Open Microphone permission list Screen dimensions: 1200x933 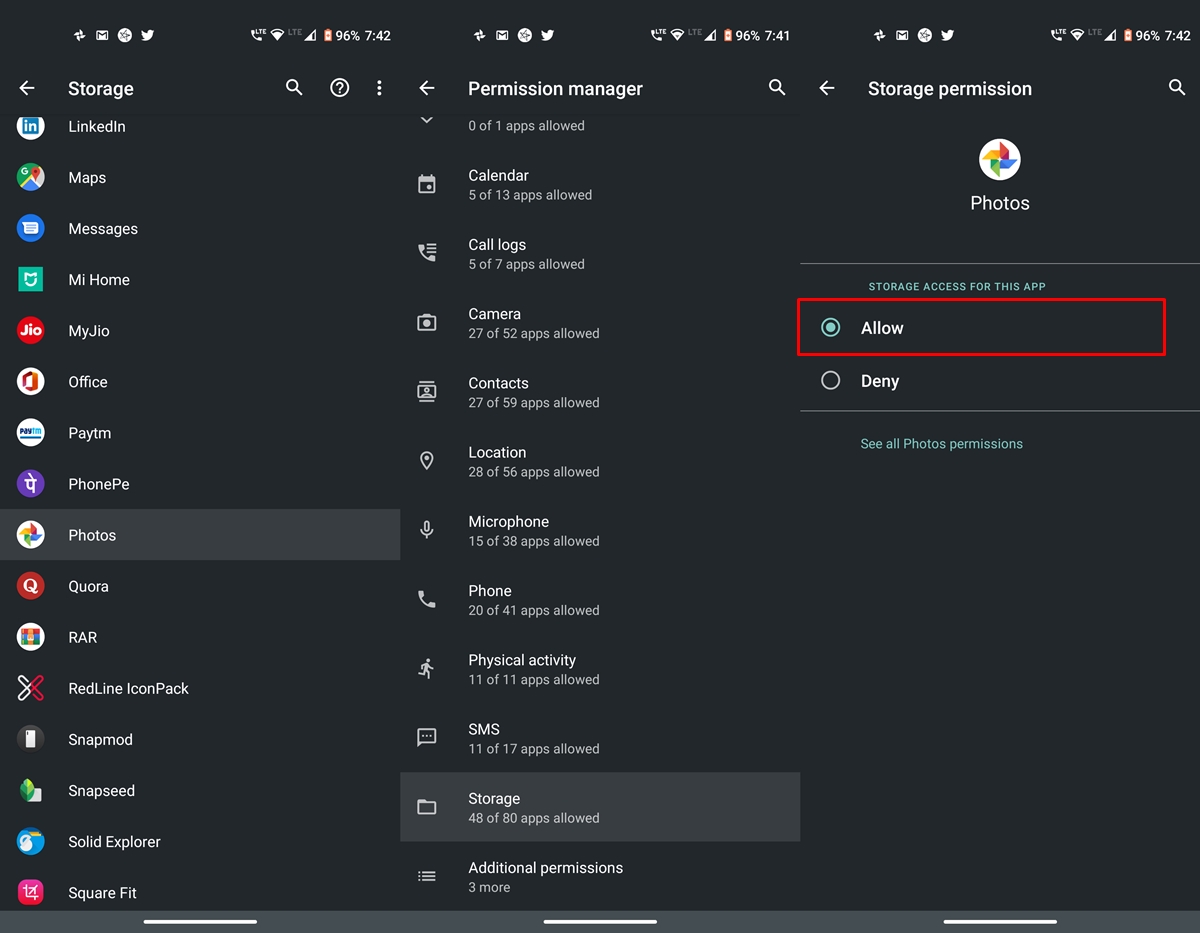coord(600,530)
